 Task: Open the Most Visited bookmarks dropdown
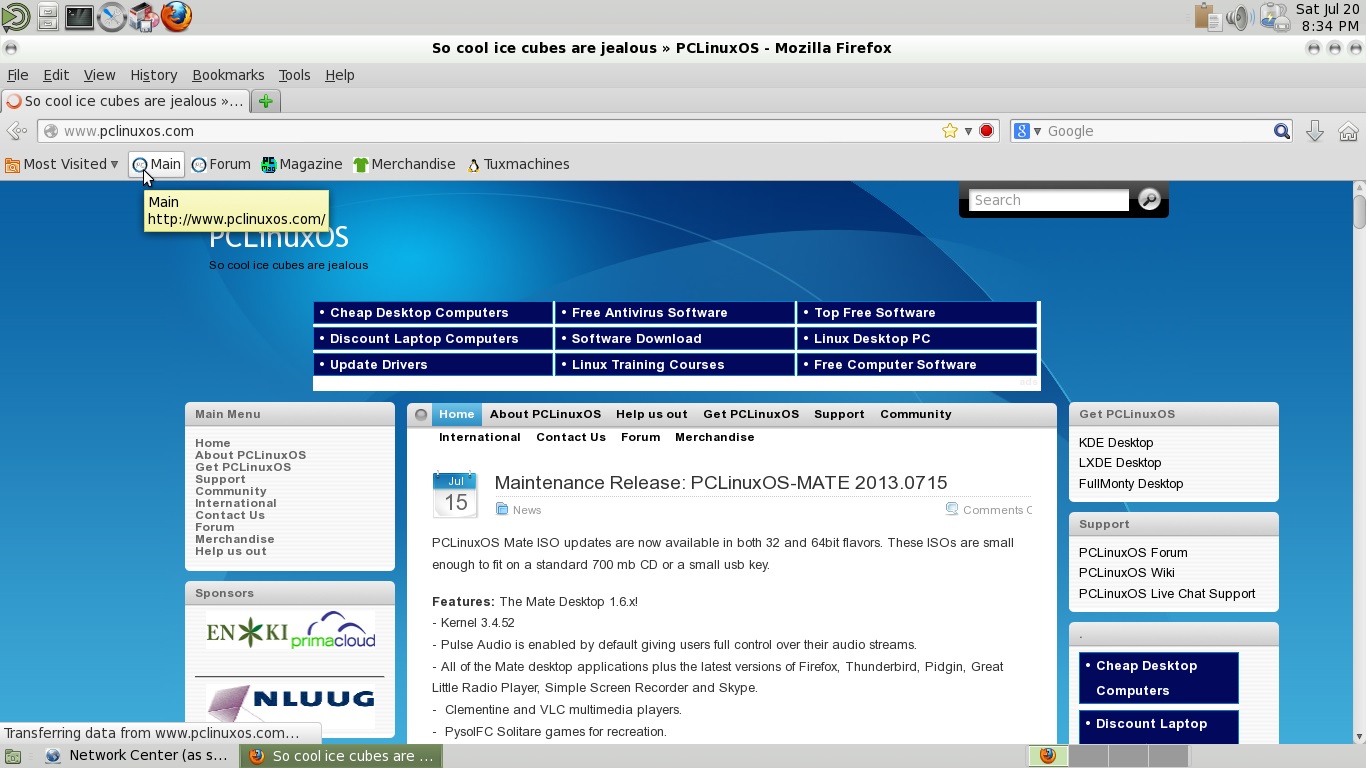[62, 164]
